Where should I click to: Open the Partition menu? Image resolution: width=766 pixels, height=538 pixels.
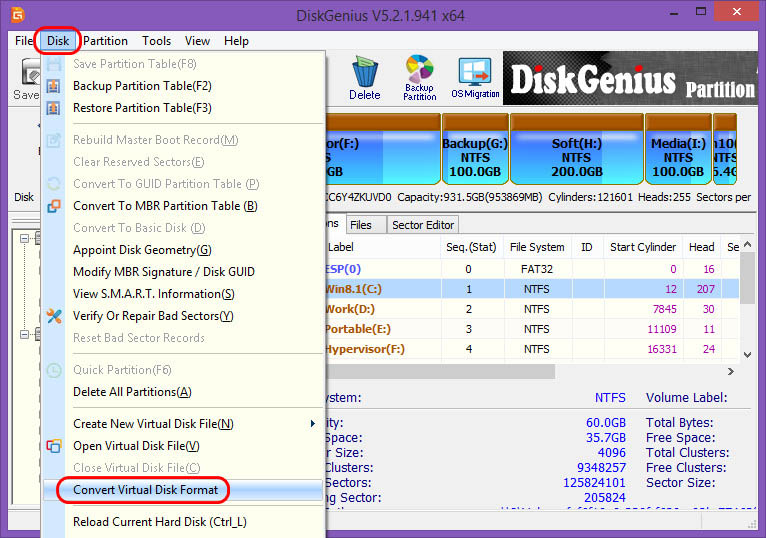tap(105, 41)
